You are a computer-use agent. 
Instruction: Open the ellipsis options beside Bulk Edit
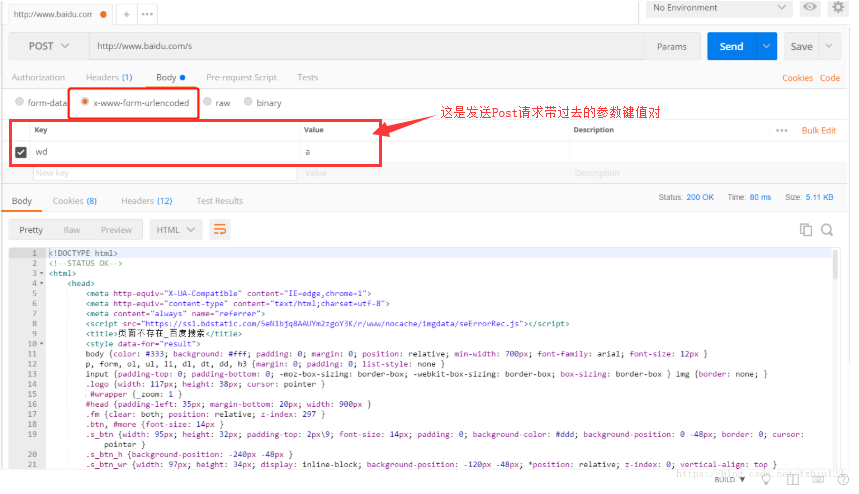(782, 130)
